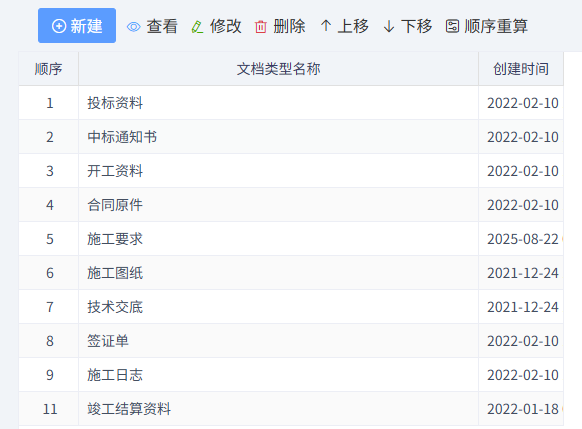Select the 施工要求 row
Viewport: 582px width, 429px height.
291,239
